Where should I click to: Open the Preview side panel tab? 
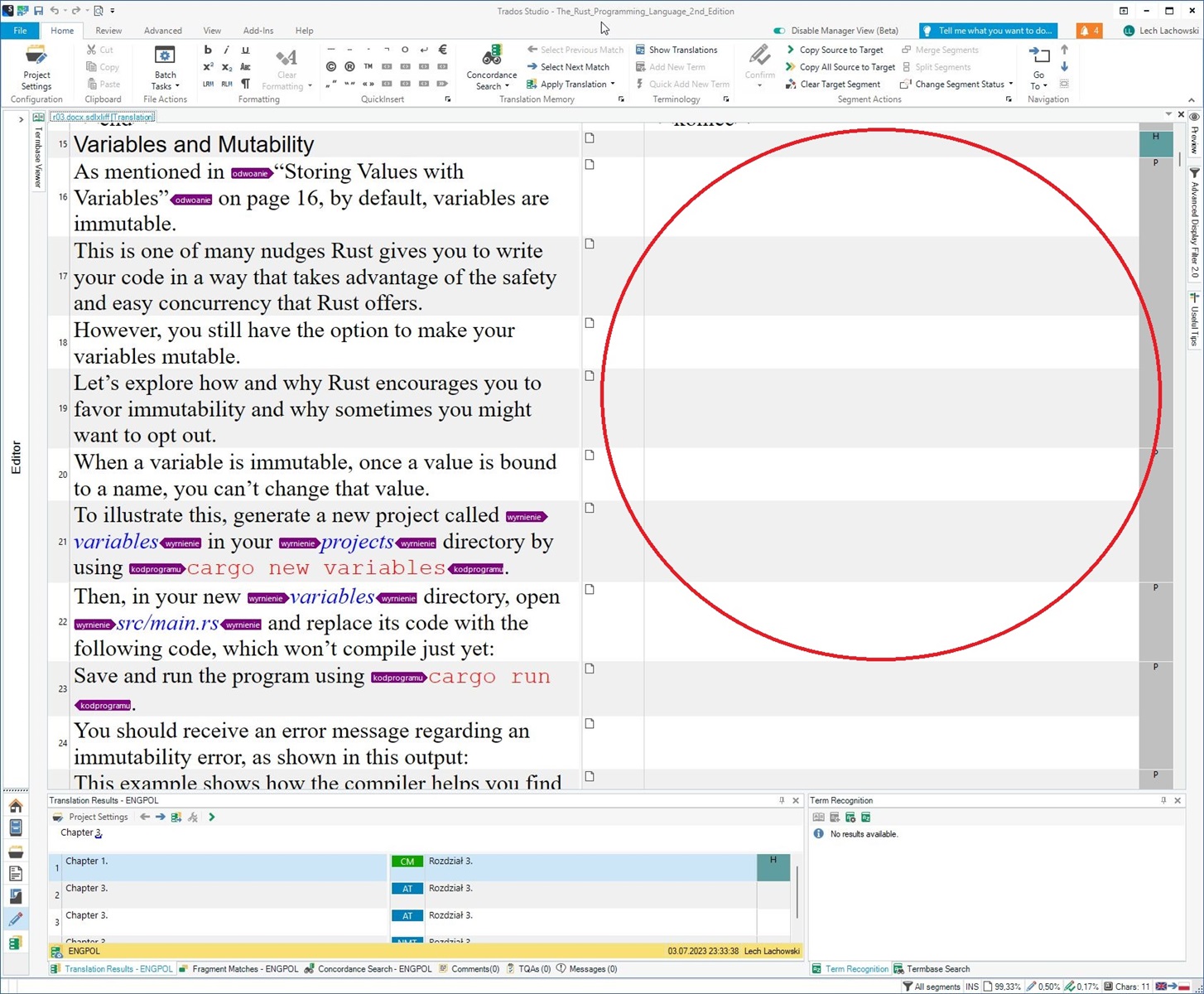(1194, 134)
